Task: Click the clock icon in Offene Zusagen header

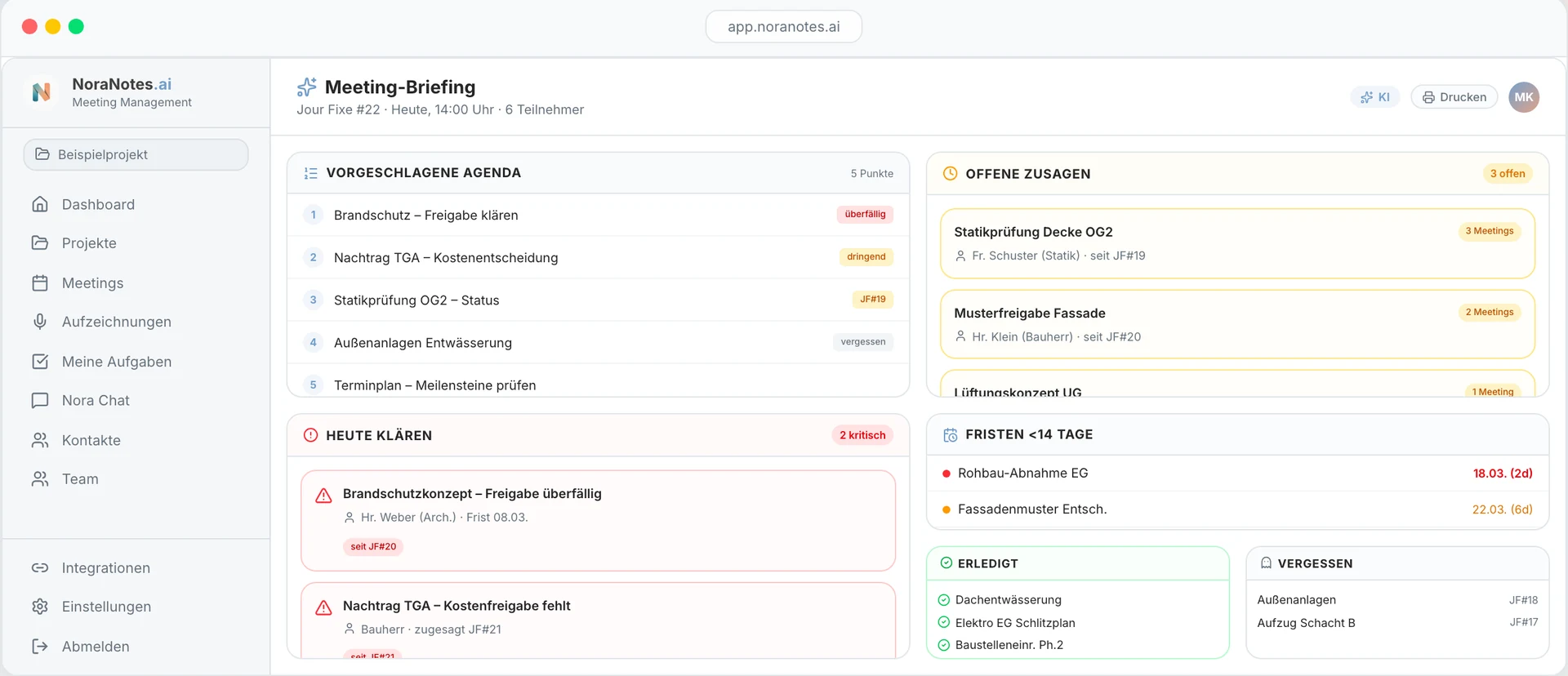Action: coord(950,173)
